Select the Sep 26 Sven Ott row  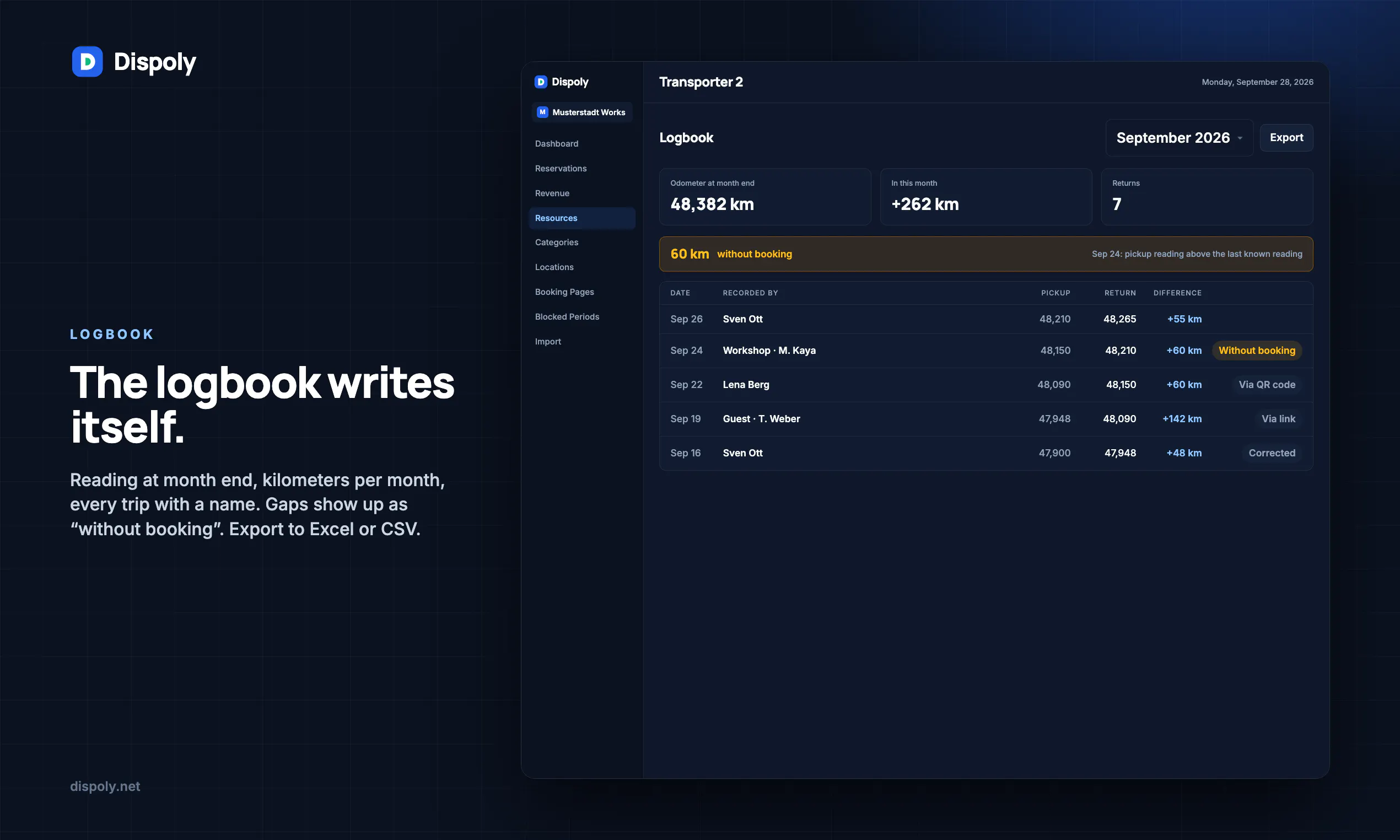coord(986,319)
